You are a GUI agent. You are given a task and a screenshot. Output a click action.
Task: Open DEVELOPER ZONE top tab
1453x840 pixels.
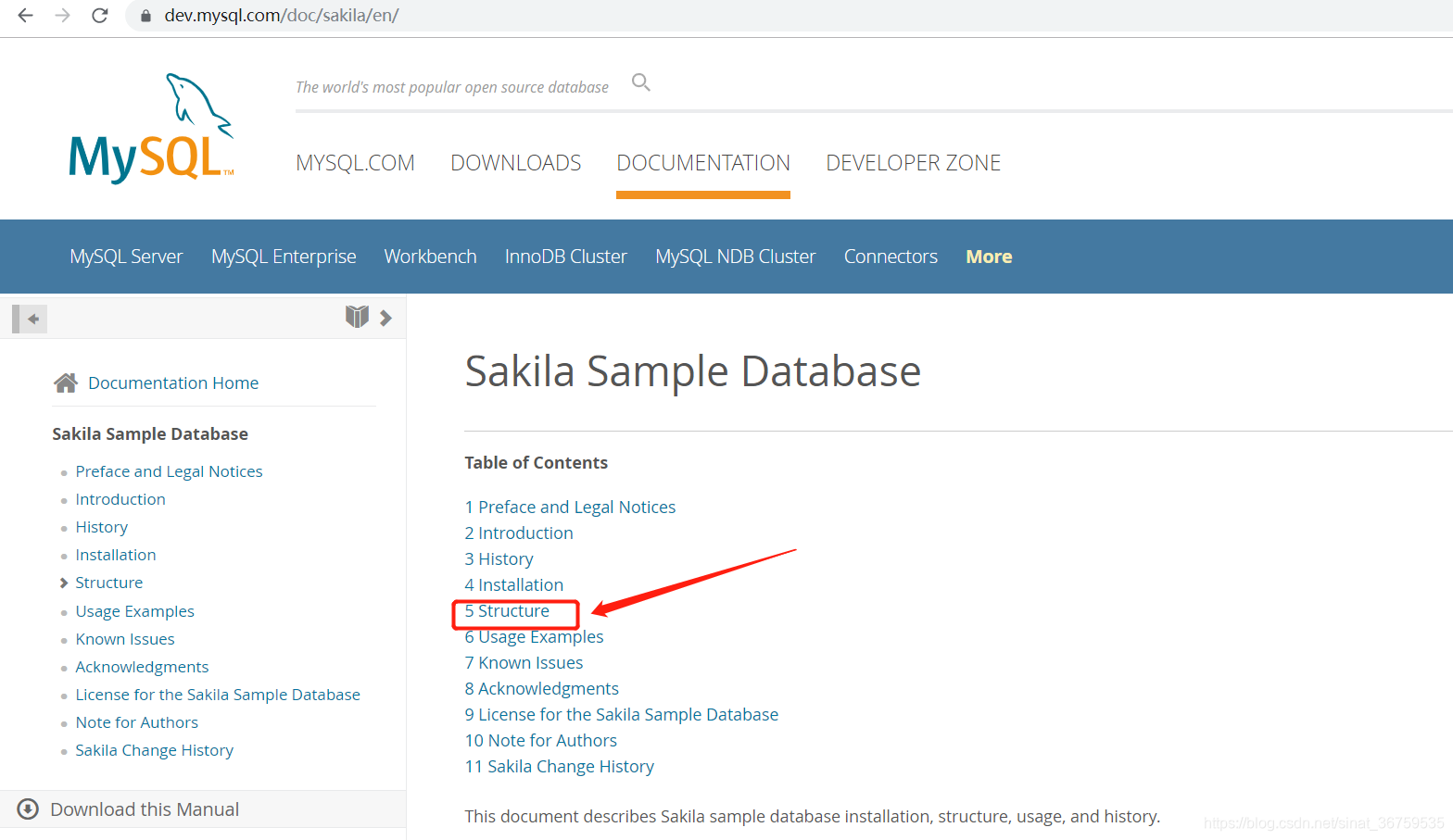(x=914, y=163)
